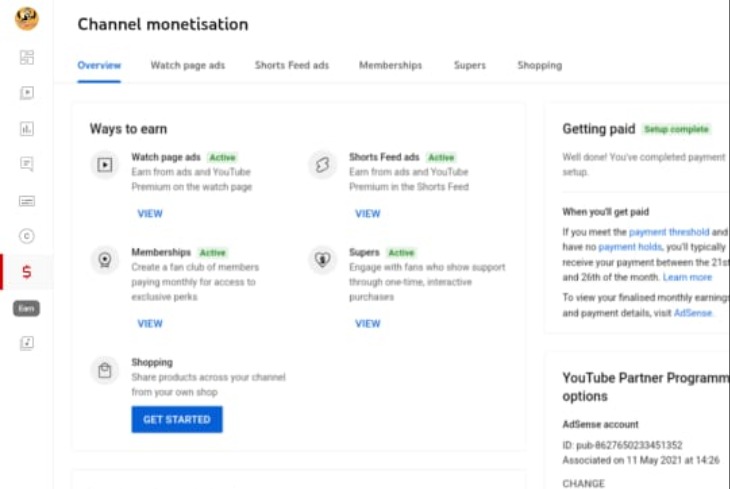Click the Active badge beside Memberships

coord(212,253)
